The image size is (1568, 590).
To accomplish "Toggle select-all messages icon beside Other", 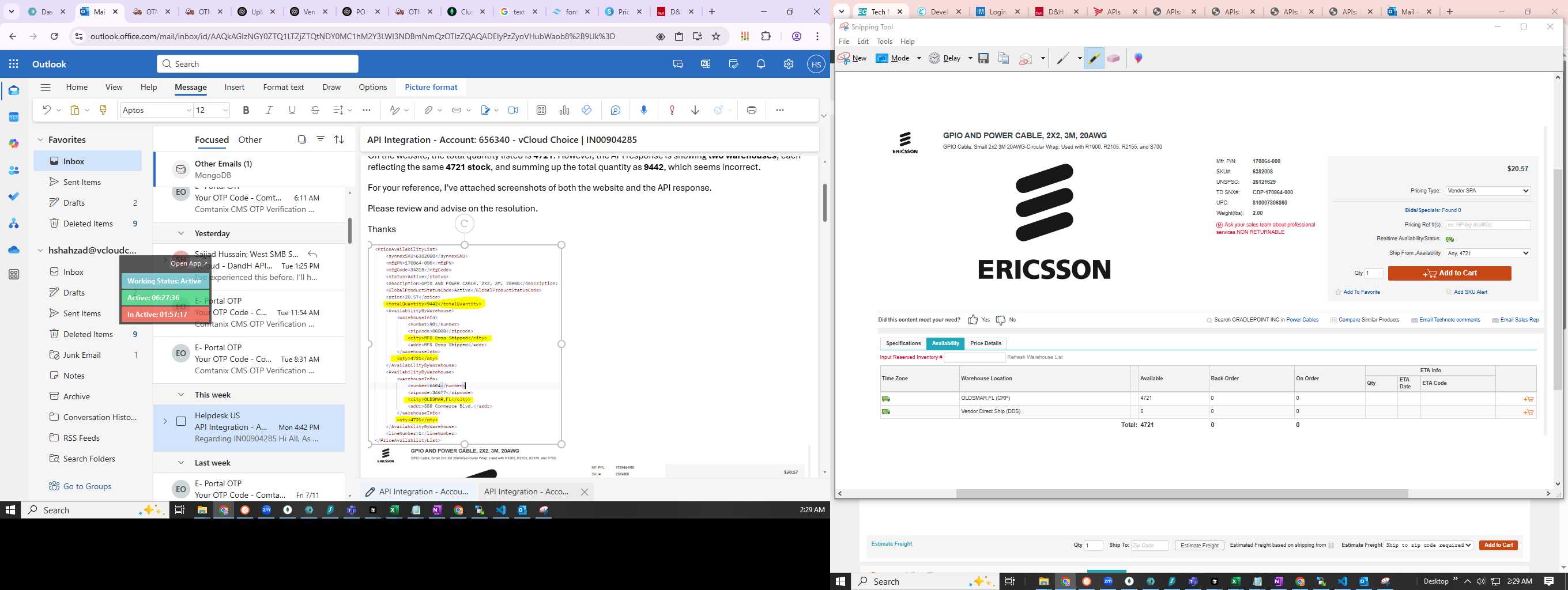I will click(x=301, y=139).
